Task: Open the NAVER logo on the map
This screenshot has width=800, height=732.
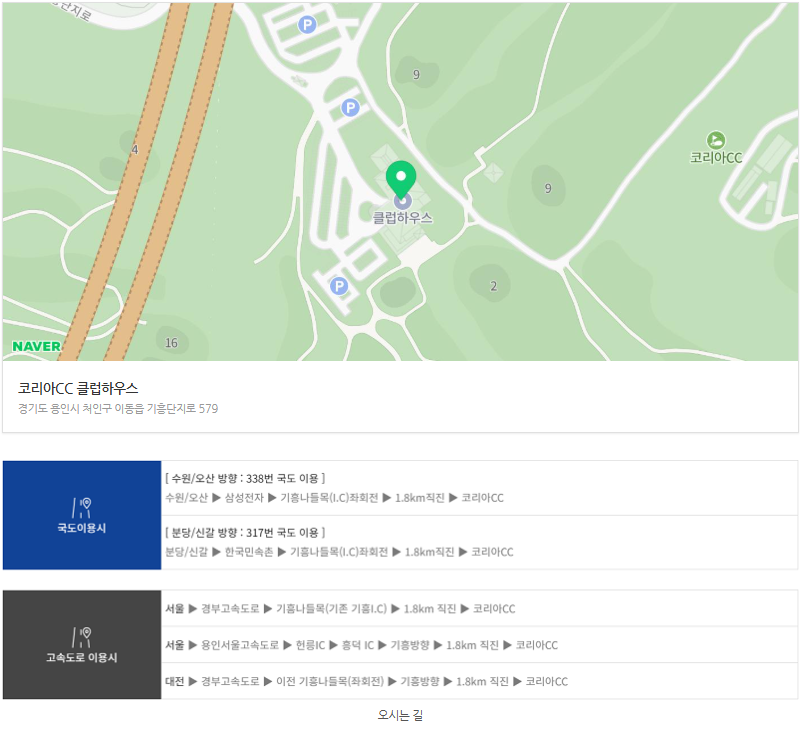Action: pyautogui.click(x=36, y=346)
